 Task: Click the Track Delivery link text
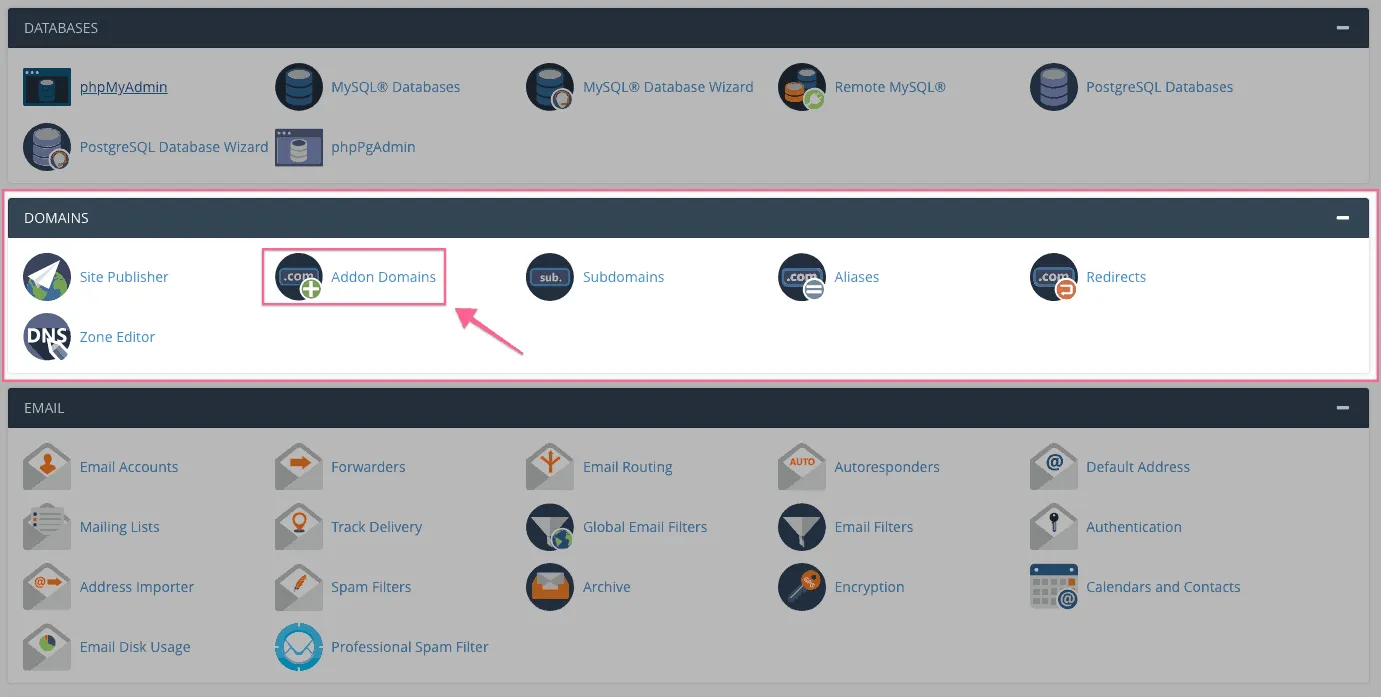377,527
